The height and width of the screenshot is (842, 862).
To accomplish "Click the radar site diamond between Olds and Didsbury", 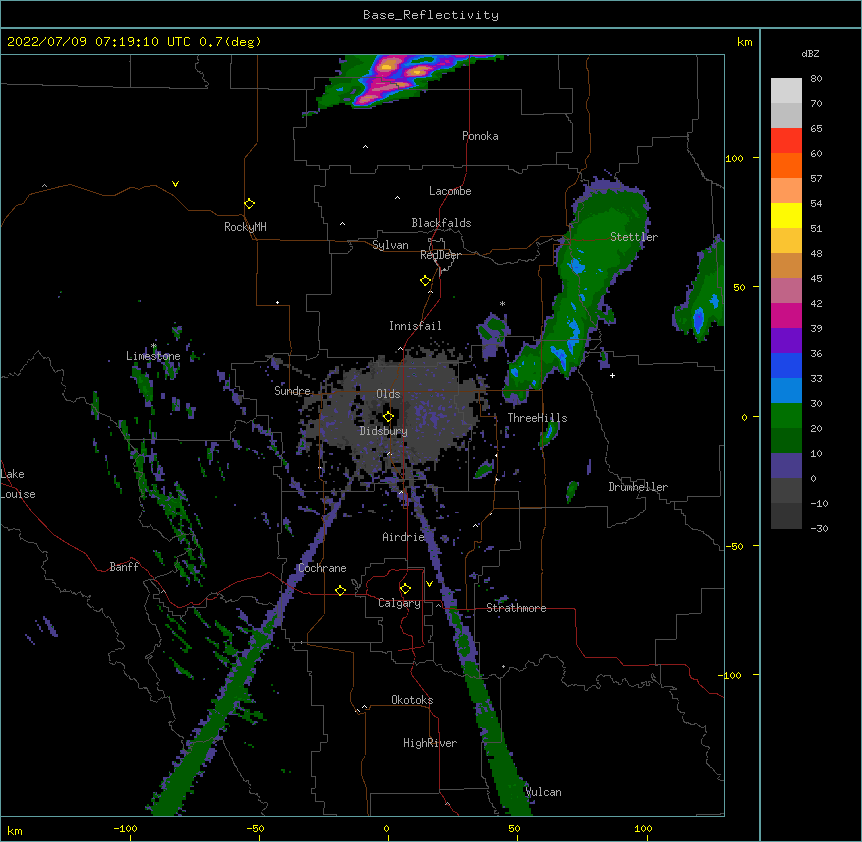I will pos(388,416).
